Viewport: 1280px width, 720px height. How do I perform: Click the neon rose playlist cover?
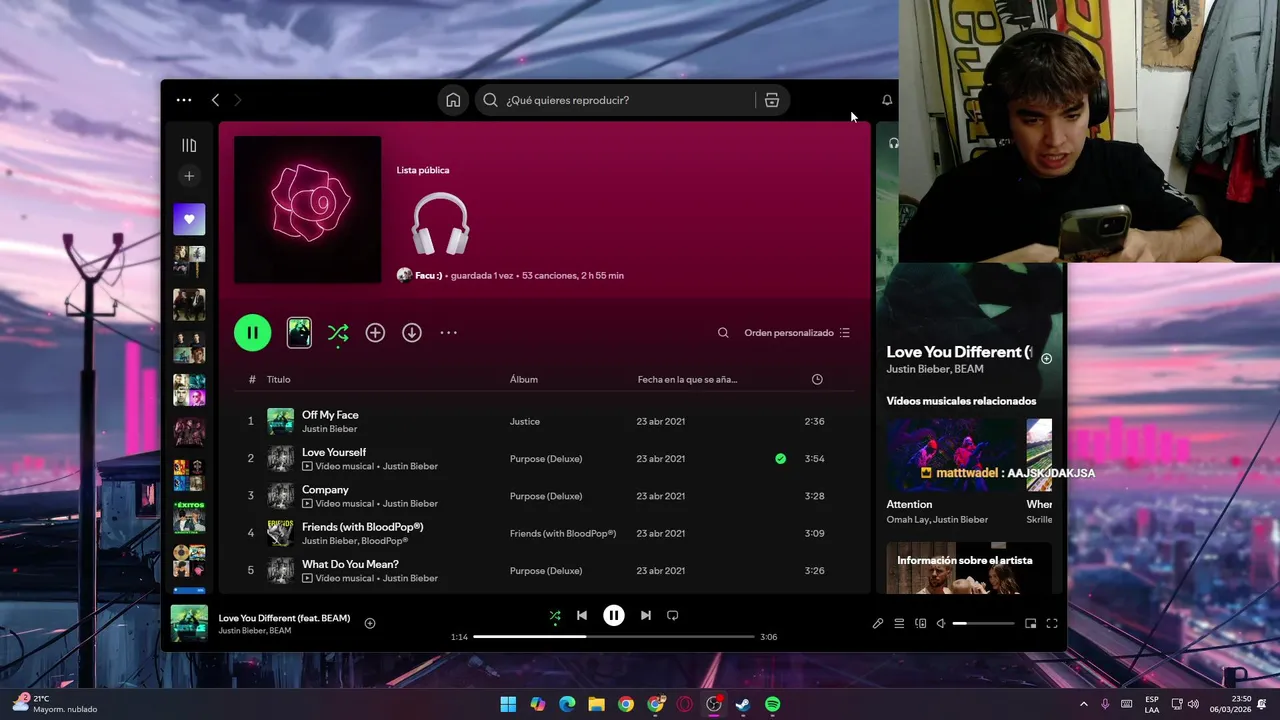click(307, 209)
